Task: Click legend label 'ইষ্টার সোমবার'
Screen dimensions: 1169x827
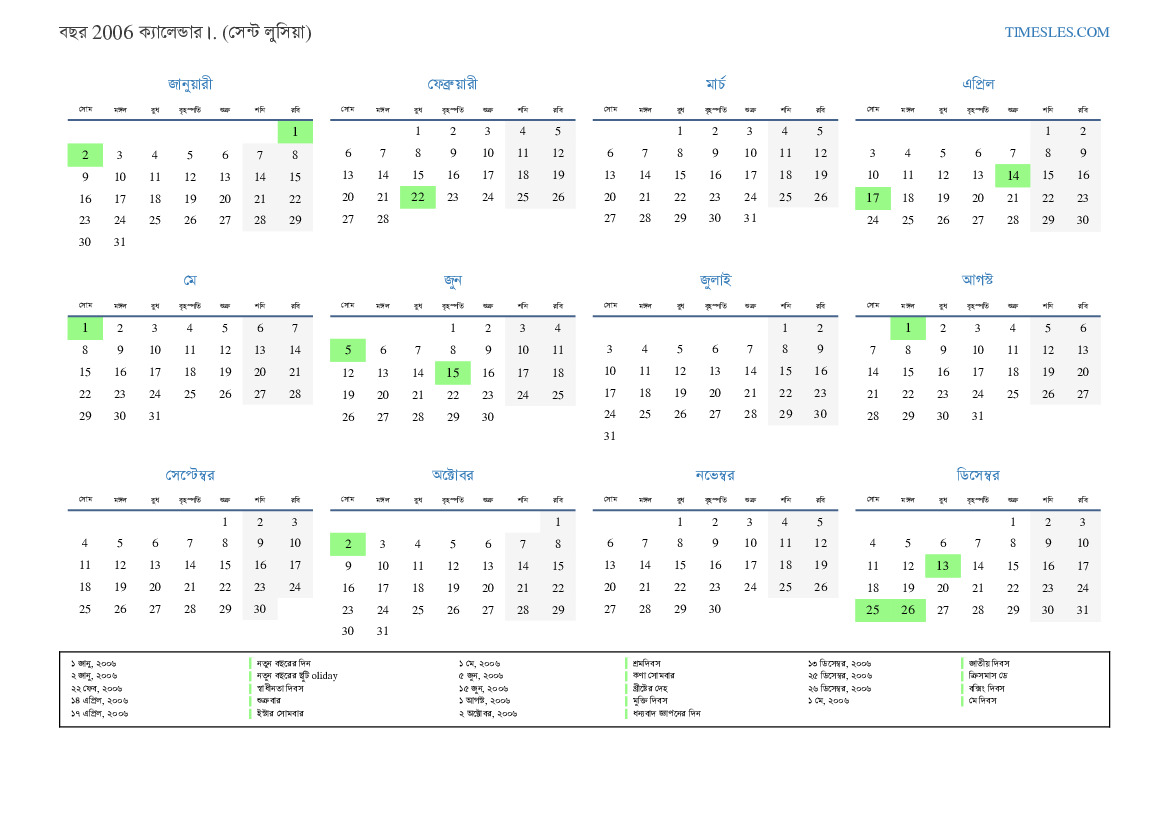Action: click(x=280, y=714)
